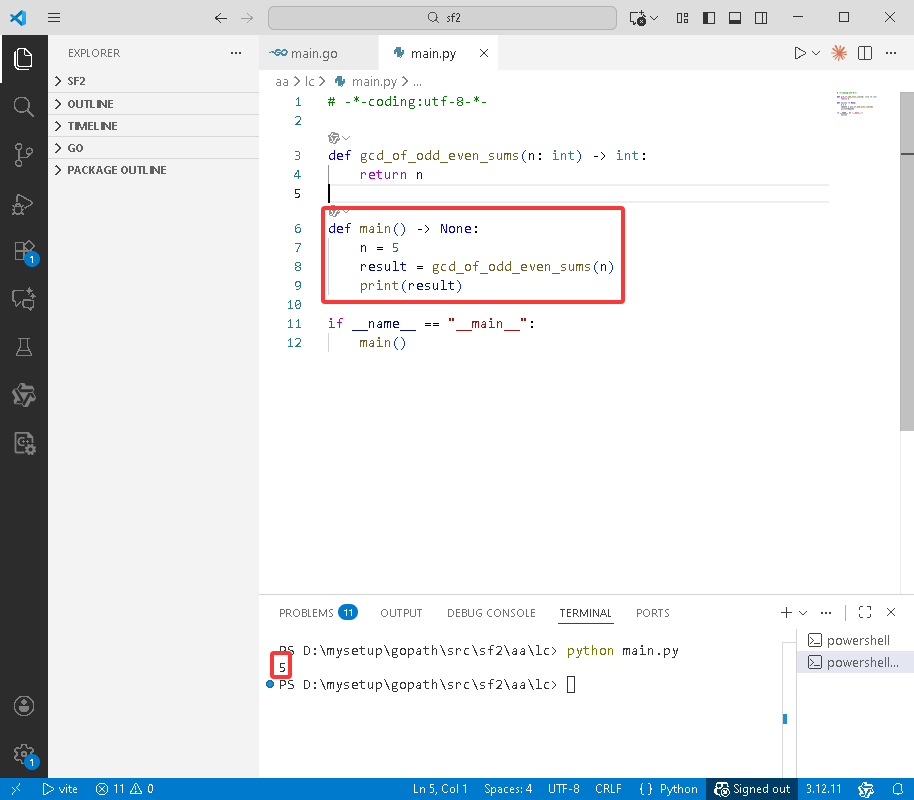
Task: Close the terminal panel
Action: pyautogui.click(x=891, y=612)
